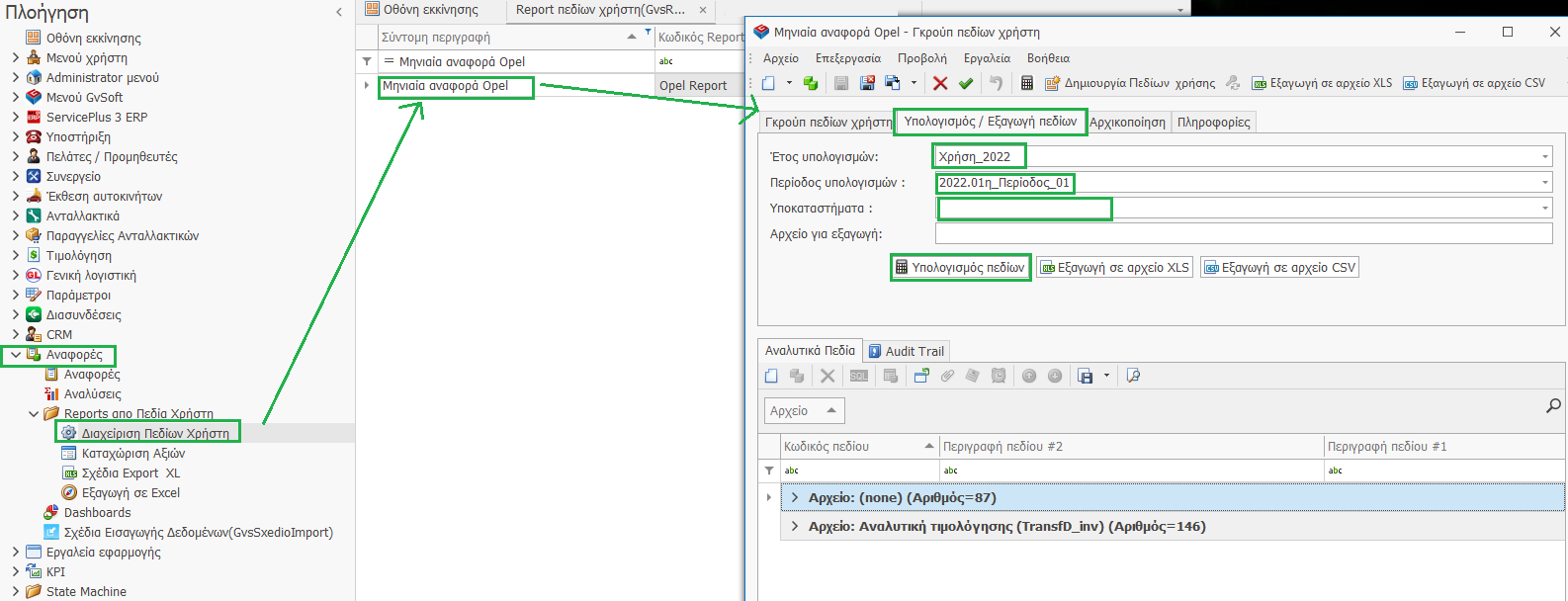Click the refresh window icon in the lower toolbar
The height and width of the screenshot is (601, 1568).
pos(921,376)
